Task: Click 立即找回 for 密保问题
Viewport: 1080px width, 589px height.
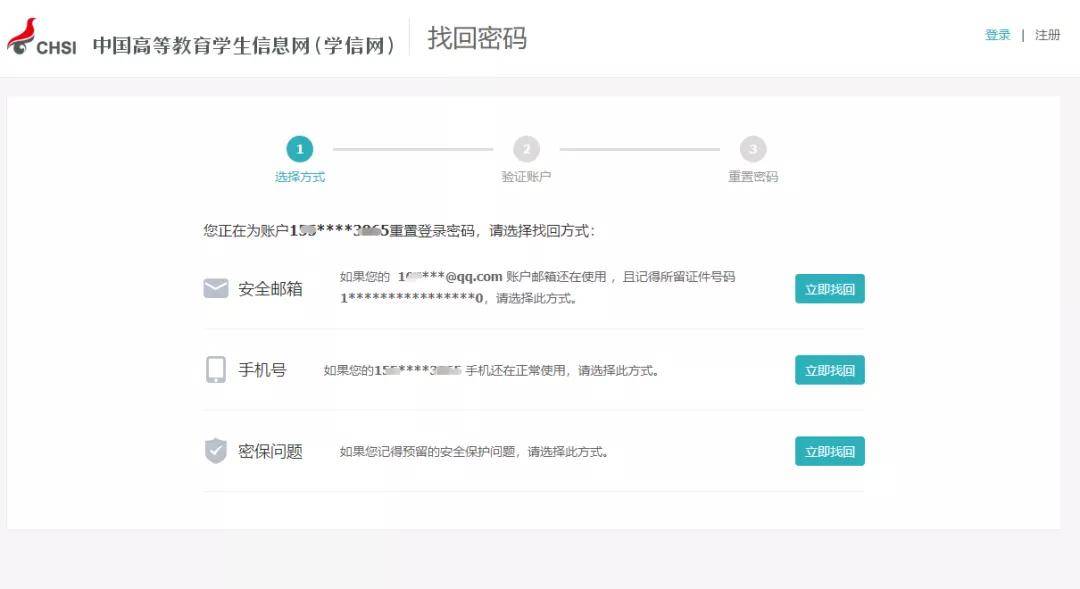Action: [x=829, y=451]
